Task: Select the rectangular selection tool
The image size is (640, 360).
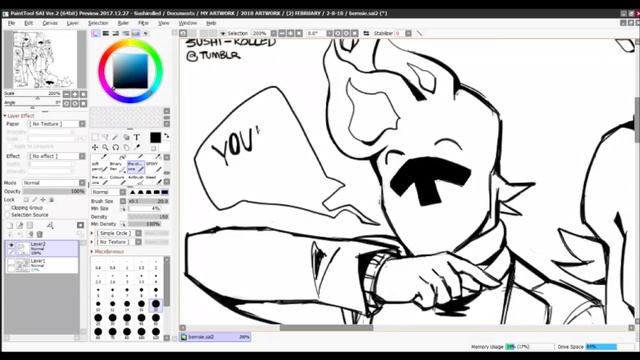Action: pos(95,138)
